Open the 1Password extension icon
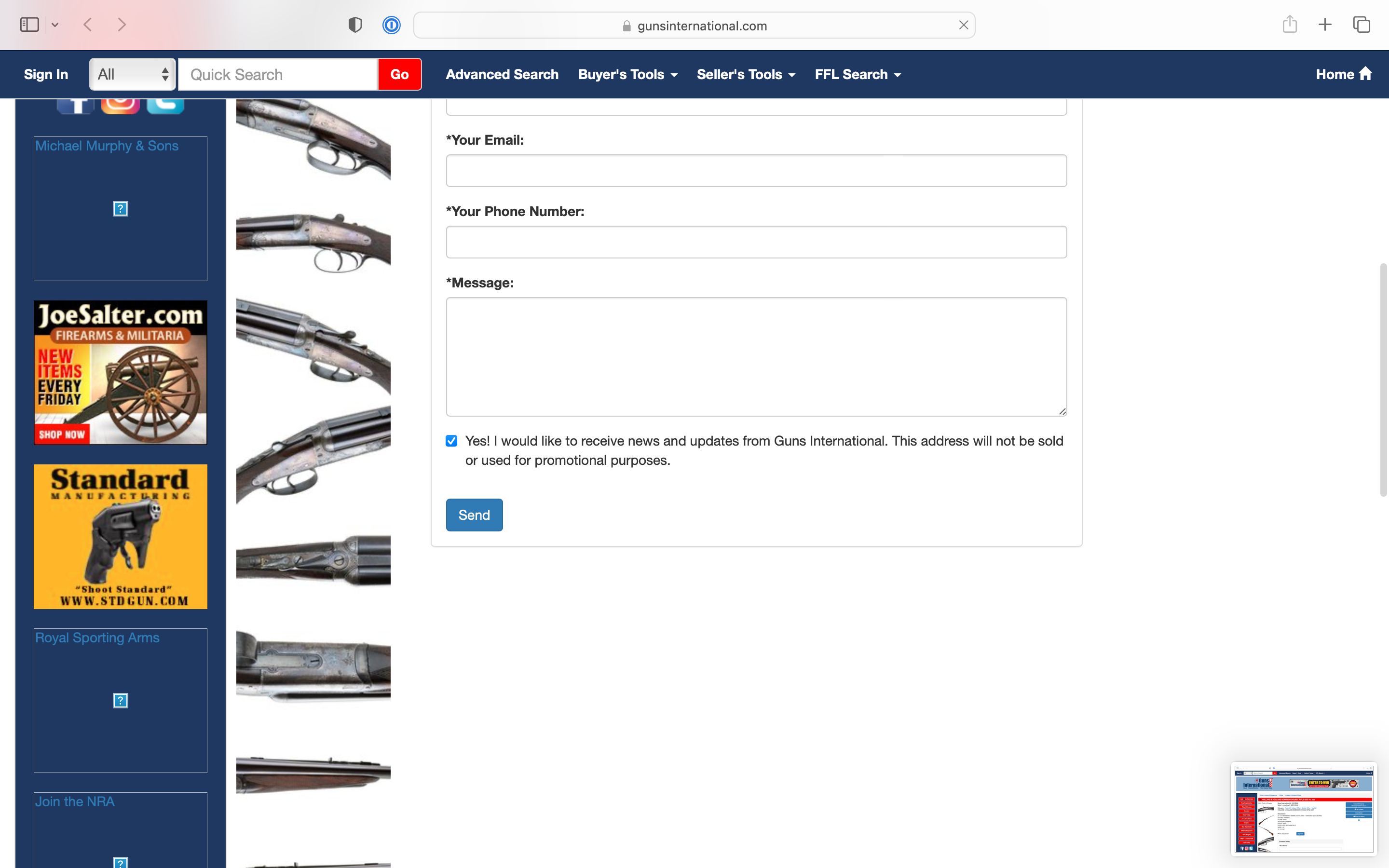This screenshot has width=1389, height=868. (392, 25)
